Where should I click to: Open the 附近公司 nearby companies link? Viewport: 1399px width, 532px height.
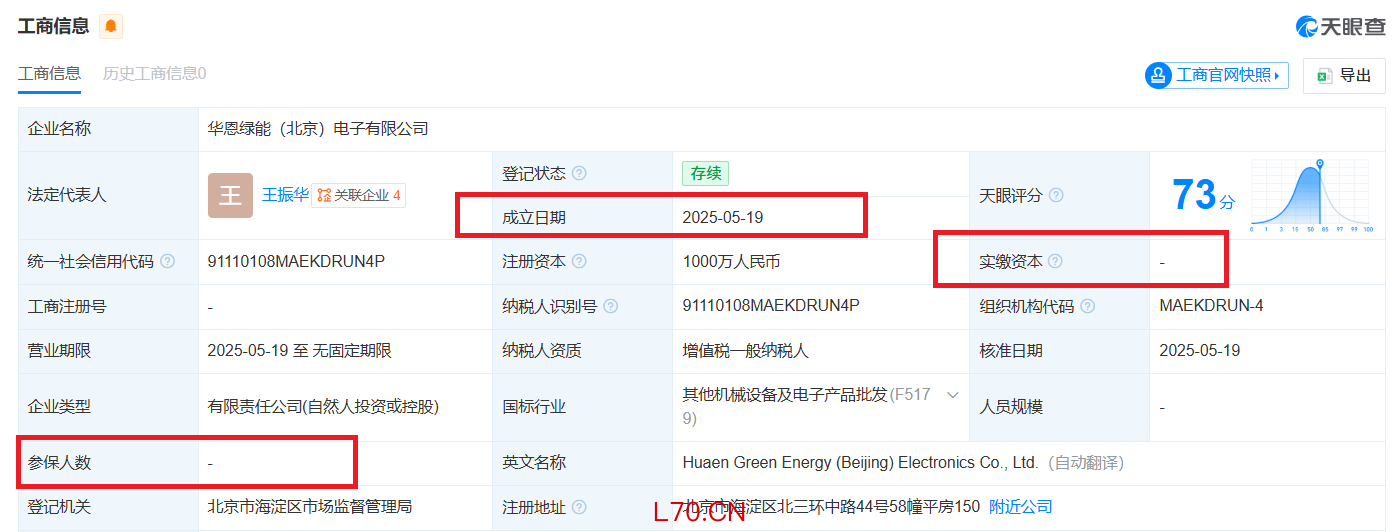(x=1020, y=507)
